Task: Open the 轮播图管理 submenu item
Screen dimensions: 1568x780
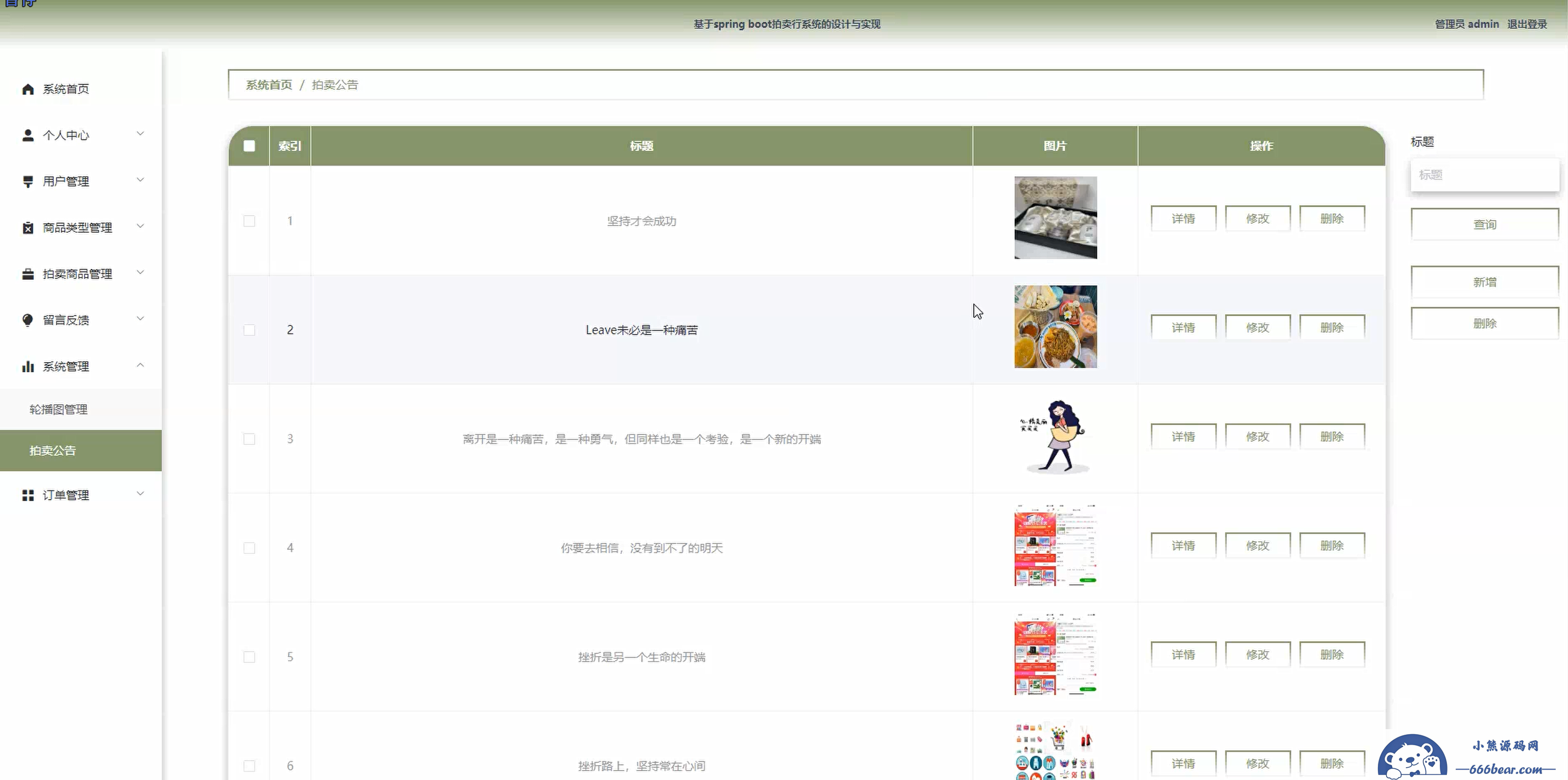Action: (x=80, y=409)
